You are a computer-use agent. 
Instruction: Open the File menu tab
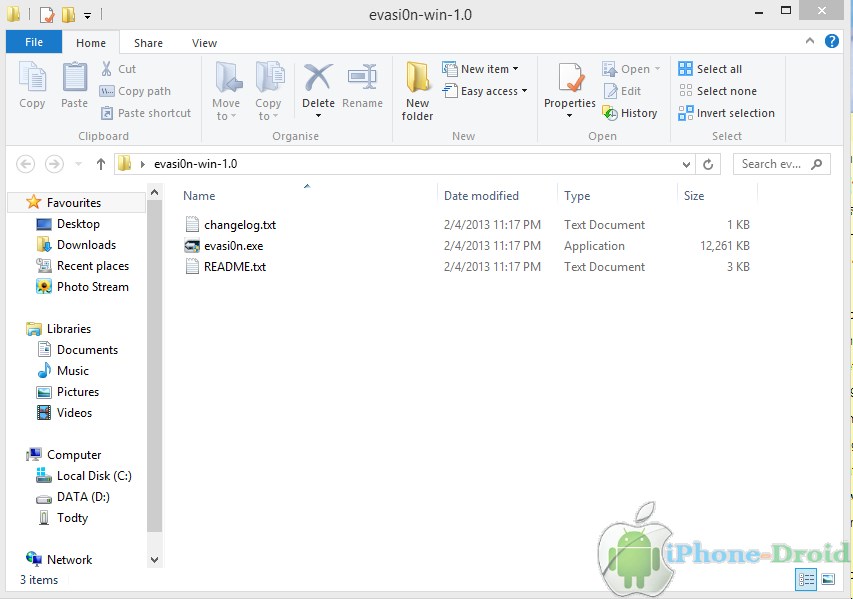(34, 42)
